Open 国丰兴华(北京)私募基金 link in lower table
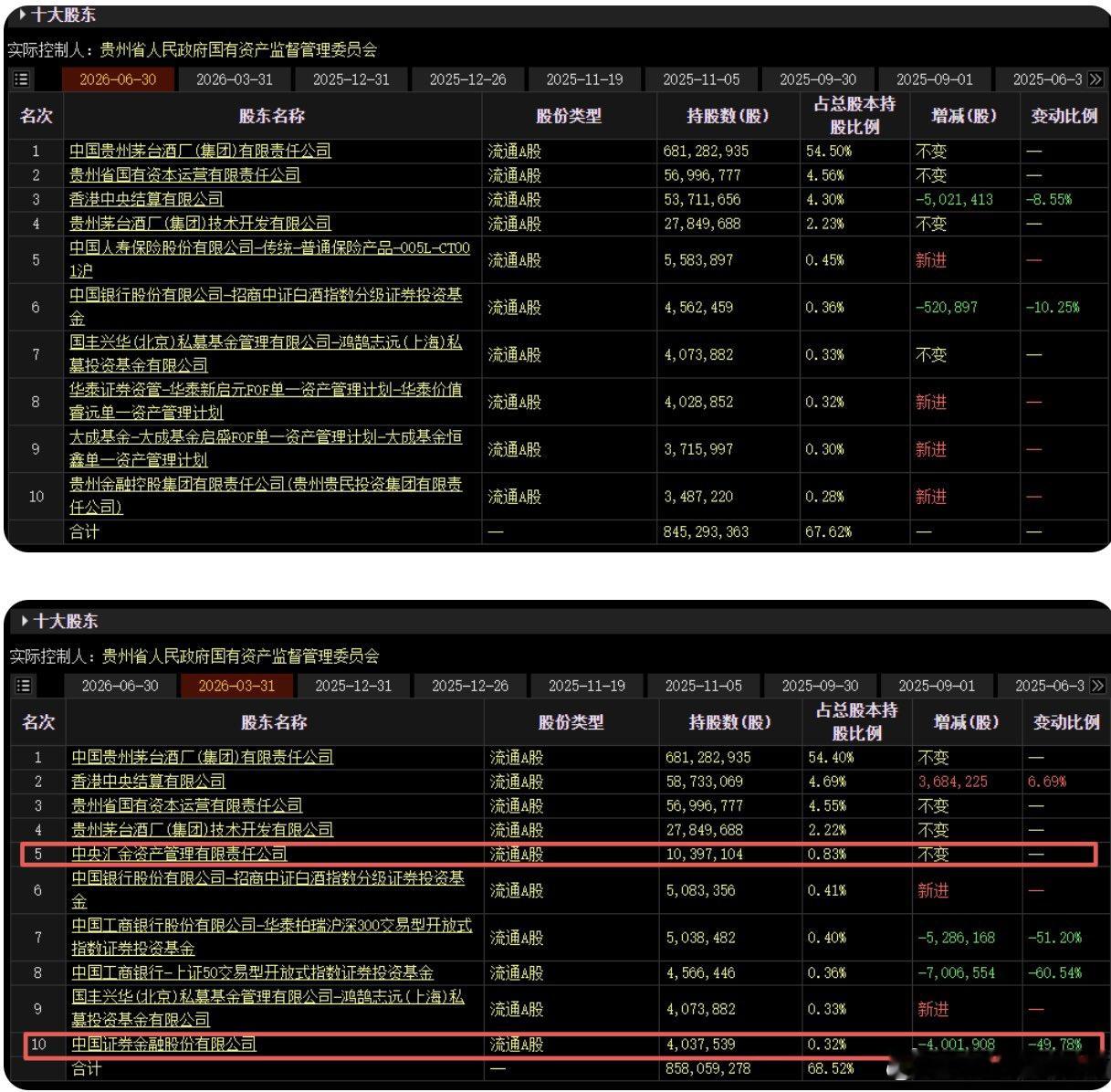Viewport: 1111px width, 1092px height. [x=268, y=1009]
